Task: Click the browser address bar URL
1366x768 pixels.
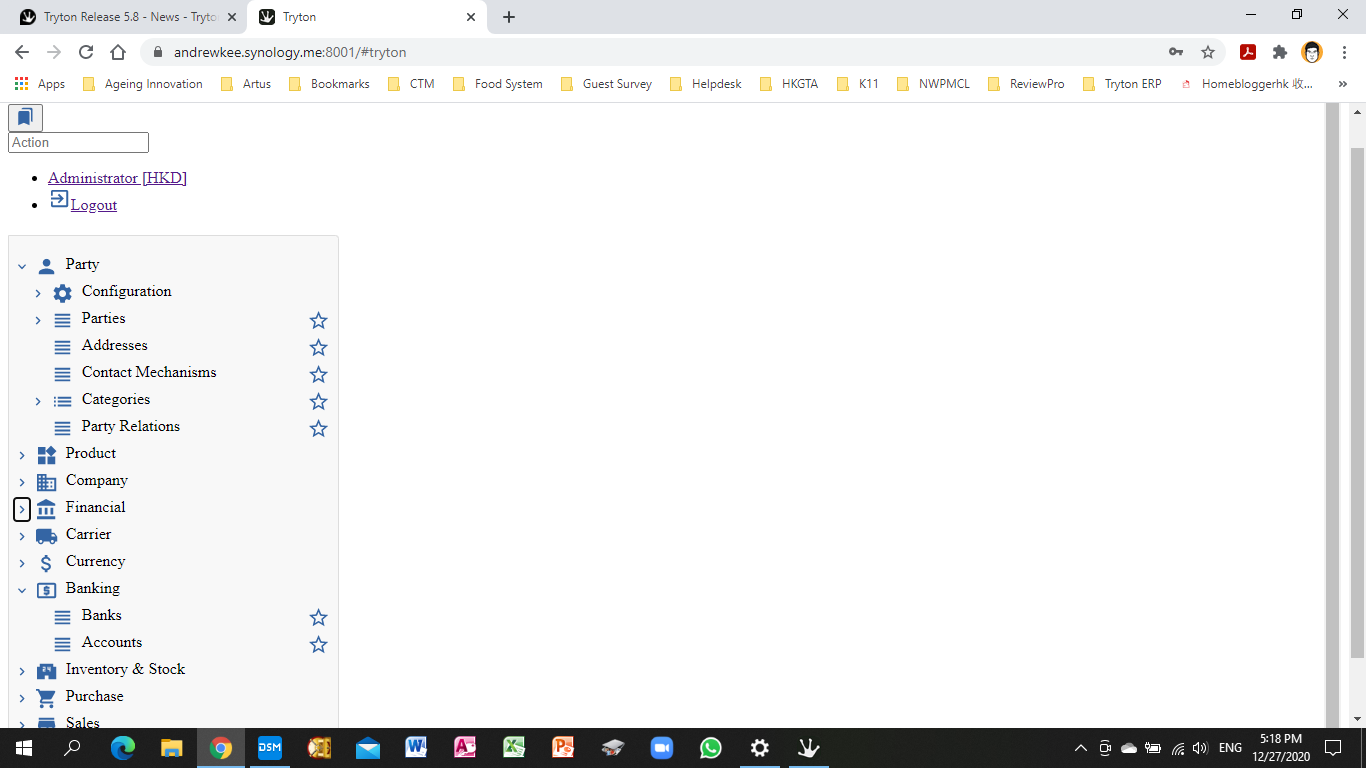Action: (x=290, y=52)
